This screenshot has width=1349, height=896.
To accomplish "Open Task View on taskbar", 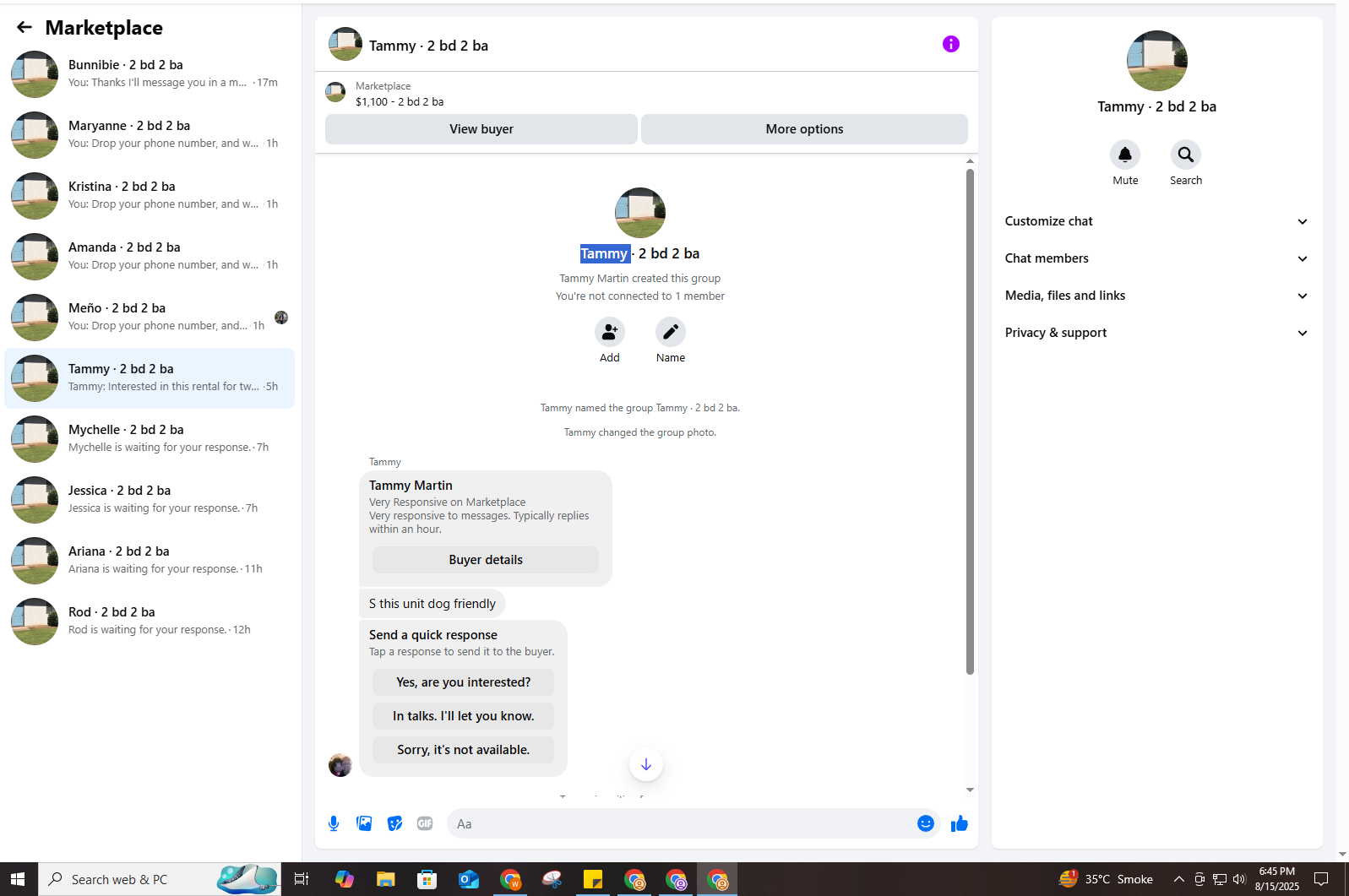I will point(302,879).
